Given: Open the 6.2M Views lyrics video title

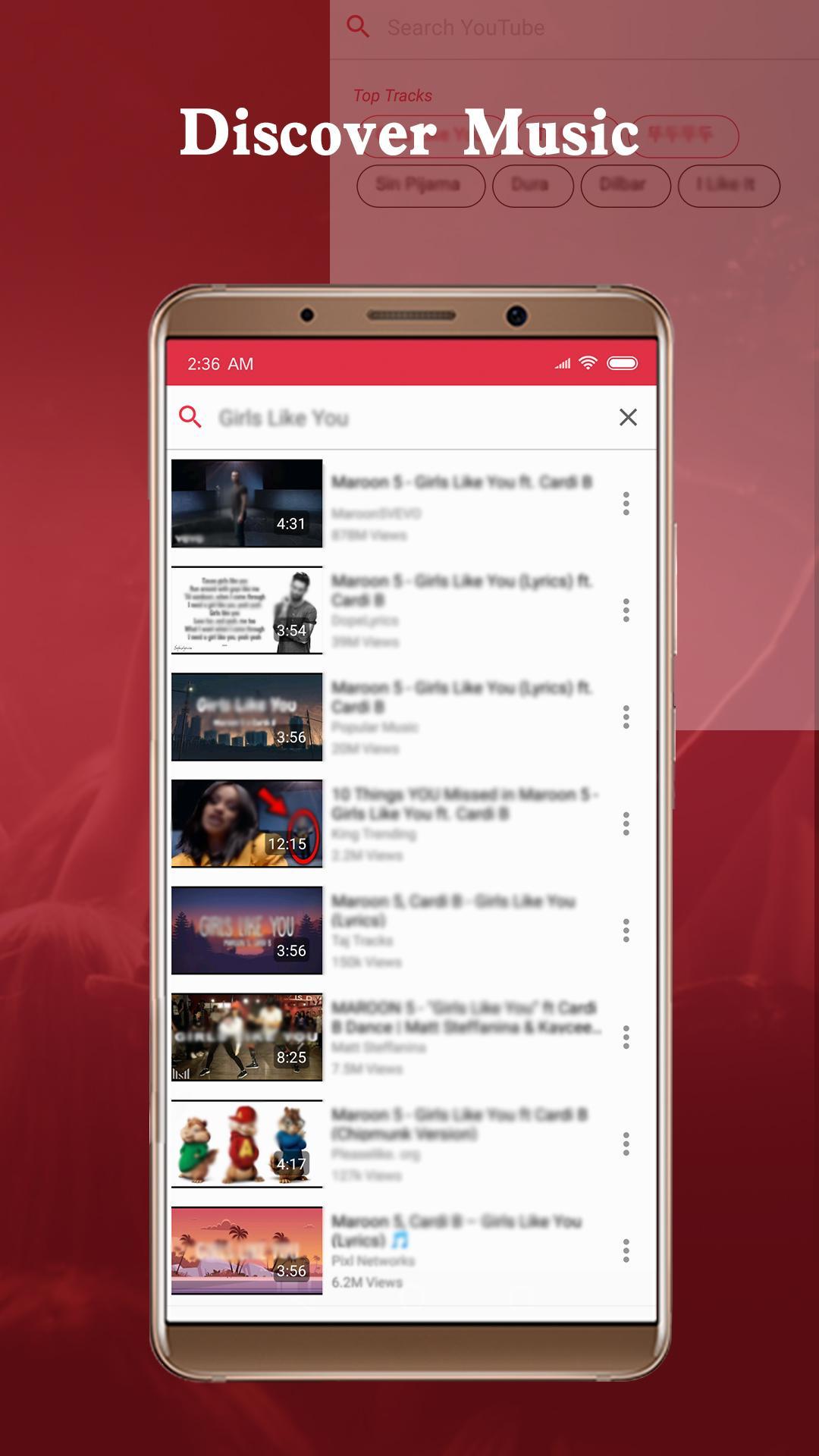Looking at the screenshot, I should tap(457, 1231).
